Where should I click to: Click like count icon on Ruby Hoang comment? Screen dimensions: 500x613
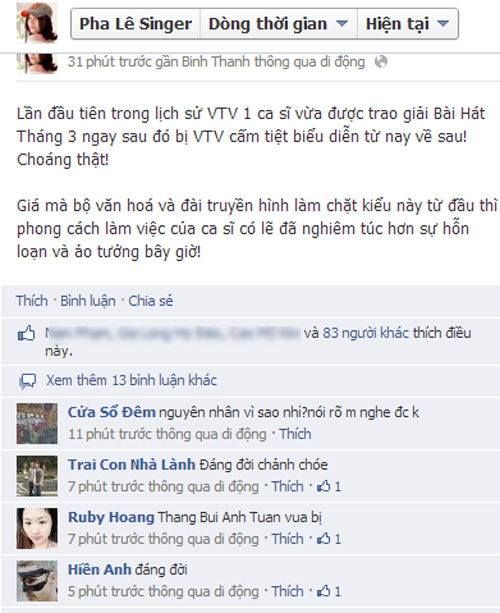[324, 539]
